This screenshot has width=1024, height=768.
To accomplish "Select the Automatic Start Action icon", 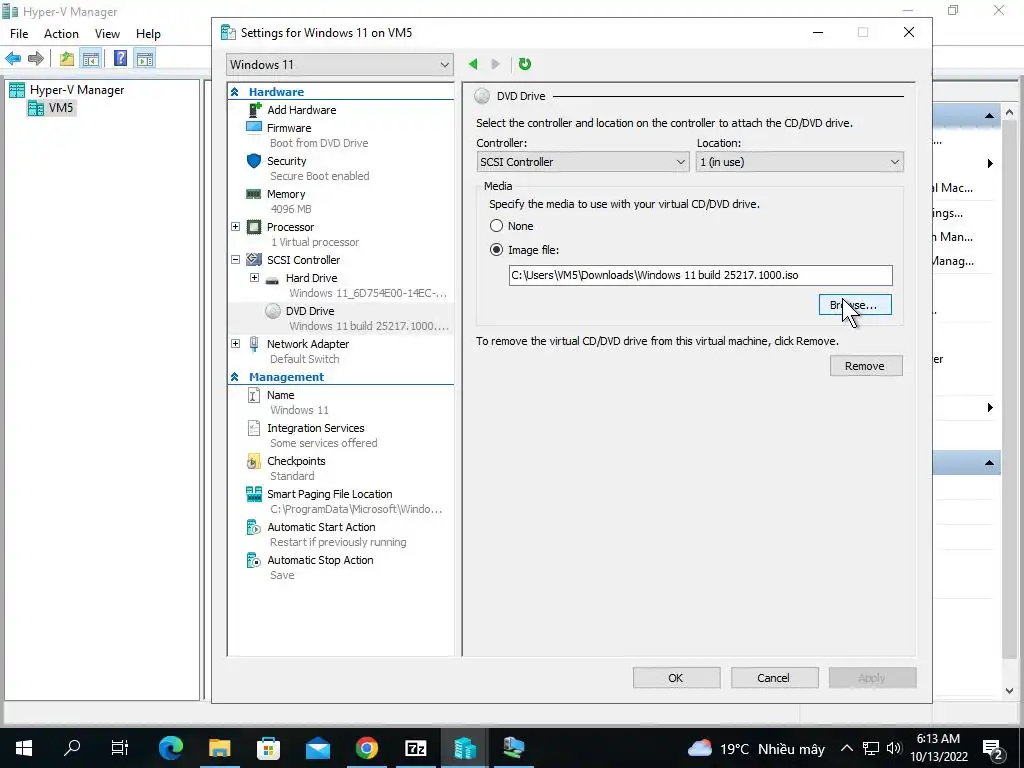I will pos(254,527).
